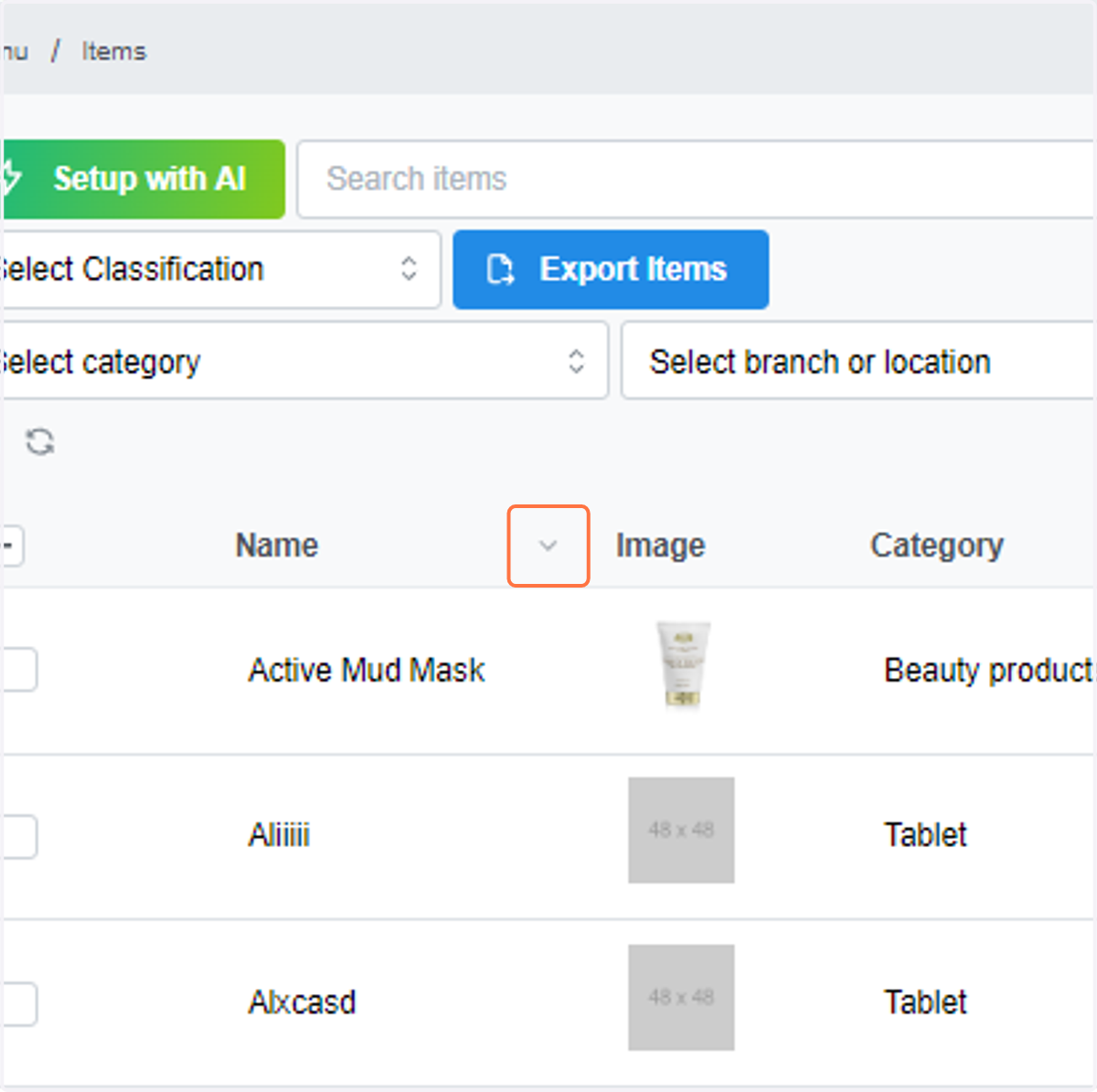
Task: Click the Setup with AI button
Action: tap(143, 179)
